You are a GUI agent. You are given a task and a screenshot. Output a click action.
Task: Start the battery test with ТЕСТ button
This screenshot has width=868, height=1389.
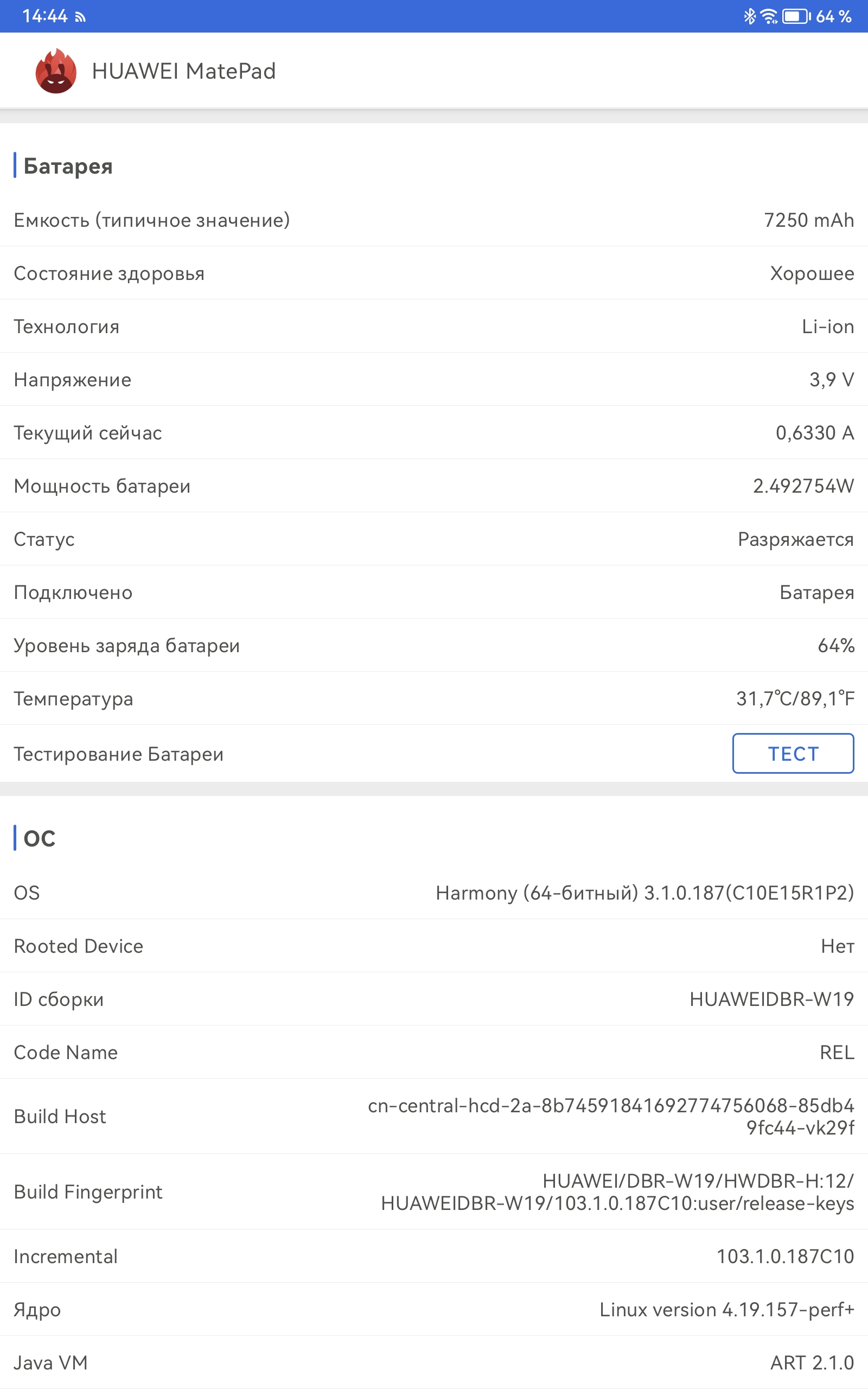pos(793,753)
